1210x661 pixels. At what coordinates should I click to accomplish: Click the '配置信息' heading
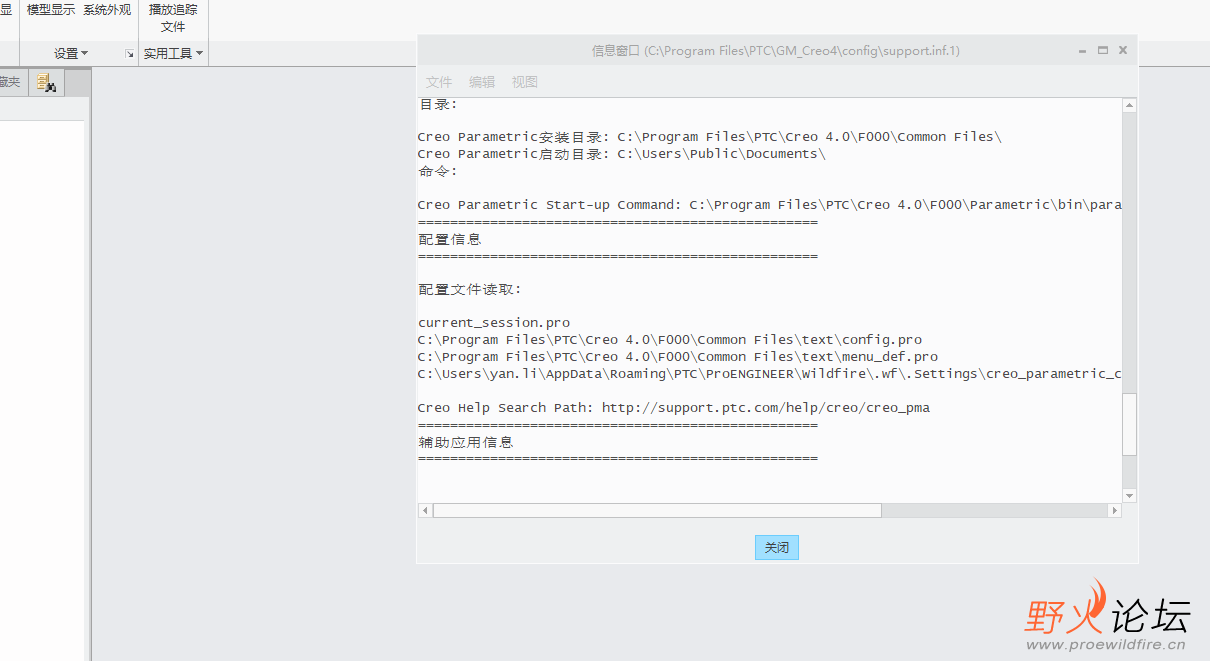[450, 239]
